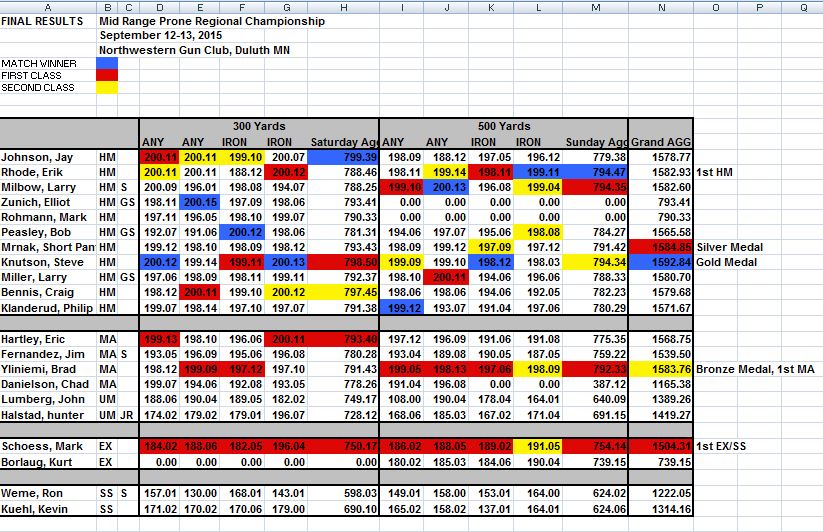
Task: Click the red FIRST CLASS legend swatch
Action: [107, 76]
